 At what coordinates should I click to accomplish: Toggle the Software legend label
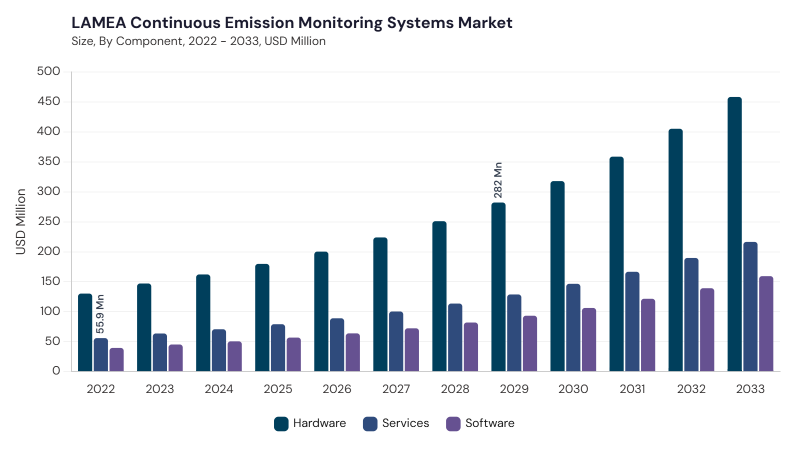(490, 423)
